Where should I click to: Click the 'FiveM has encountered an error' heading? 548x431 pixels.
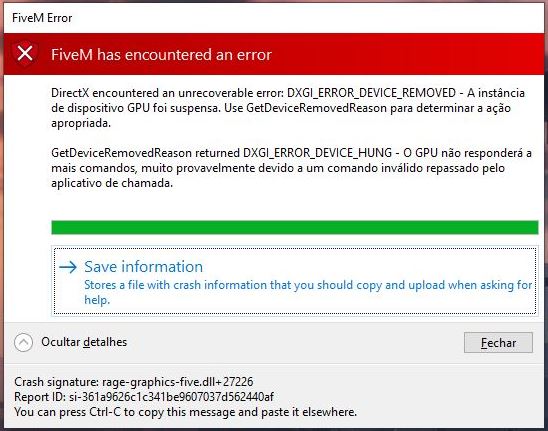tap(161, 55)
